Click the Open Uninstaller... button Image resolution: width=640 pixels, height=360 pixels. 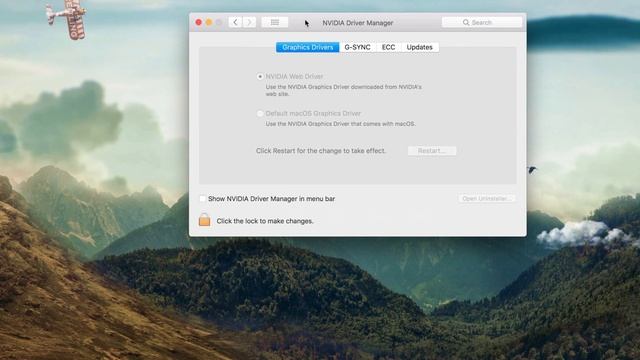[486, 198]
